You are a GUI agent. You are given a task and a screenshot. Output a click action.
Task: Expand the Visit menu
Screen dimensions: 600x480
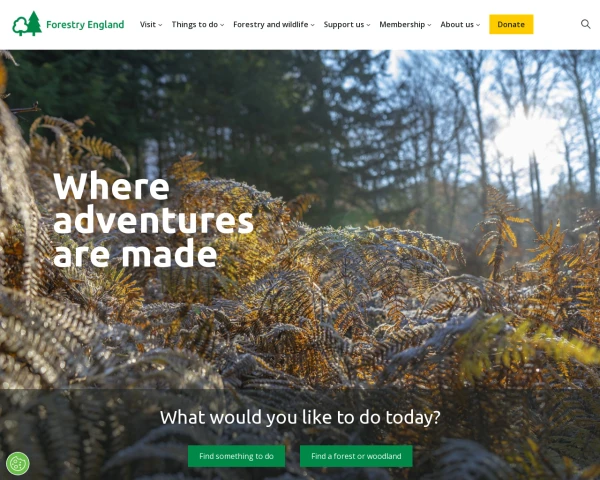(151, 24)
